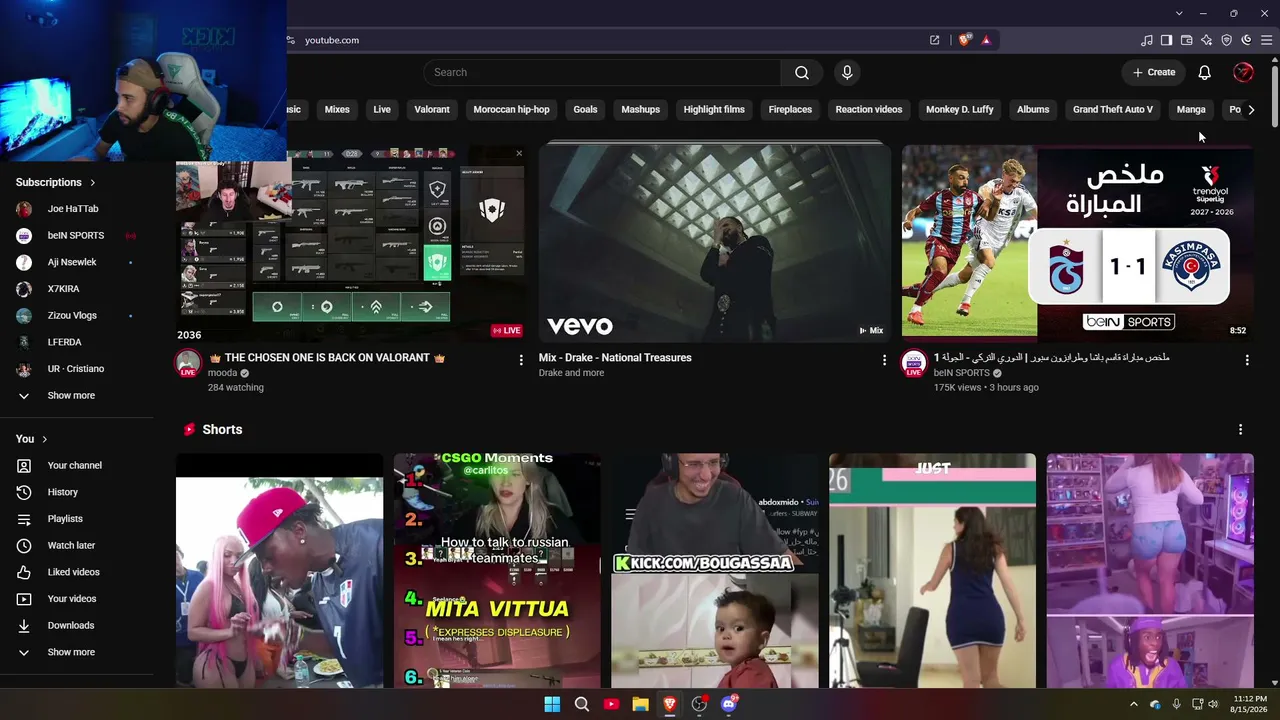This screenshot has width=1280, height=720.
Task: Select the Fireplaces chip
Action: 790,109
